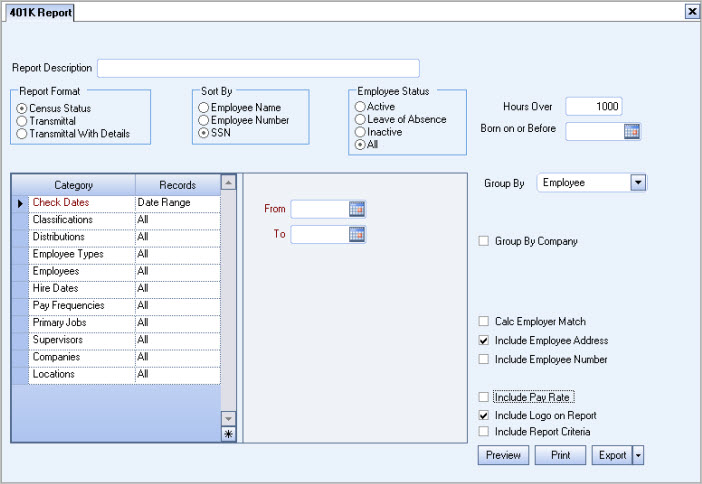
Task: Select Active employee status
Action: (x=360, y=106)
